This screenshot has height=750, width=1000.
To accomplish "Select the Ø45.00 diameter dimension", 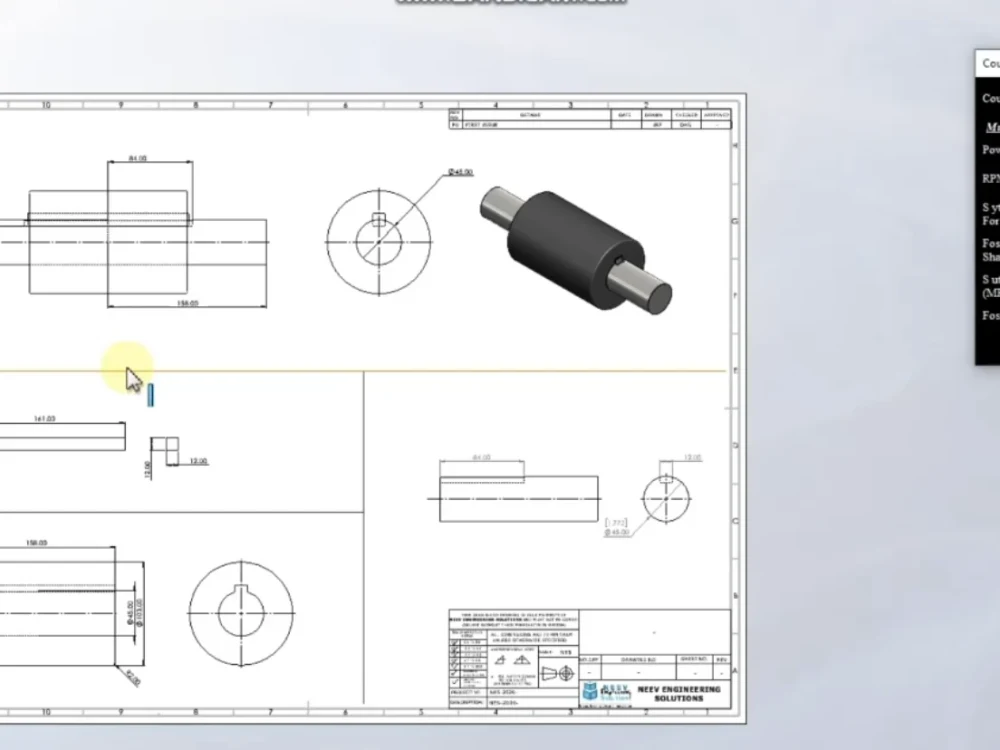I will coord(460,172).
